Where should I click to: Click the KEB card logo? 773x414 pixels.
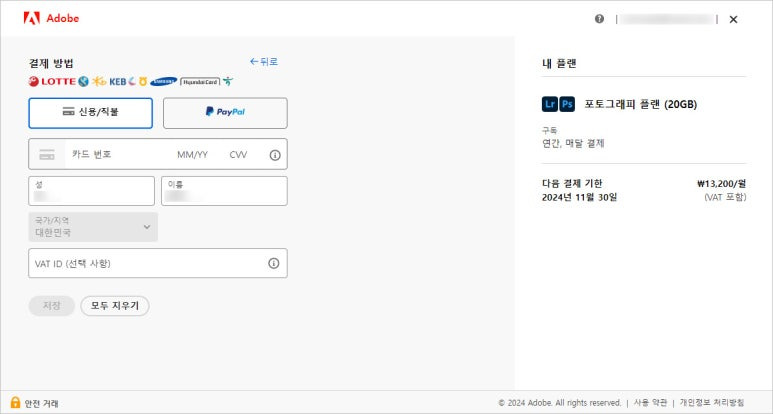pos(118,81)
